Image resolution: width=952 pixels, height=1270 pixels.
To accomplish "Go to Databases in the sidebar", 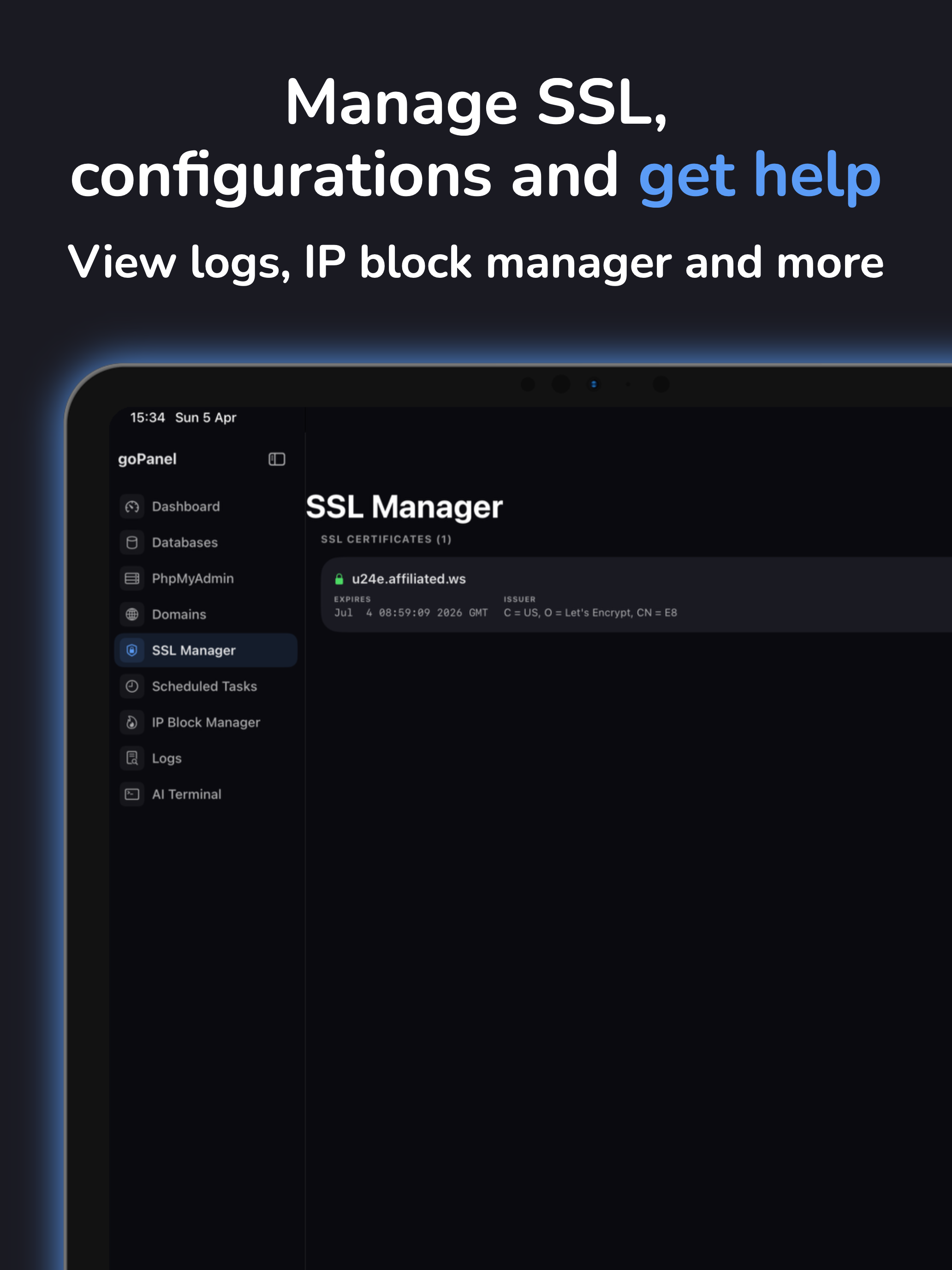I will point(206,543).
